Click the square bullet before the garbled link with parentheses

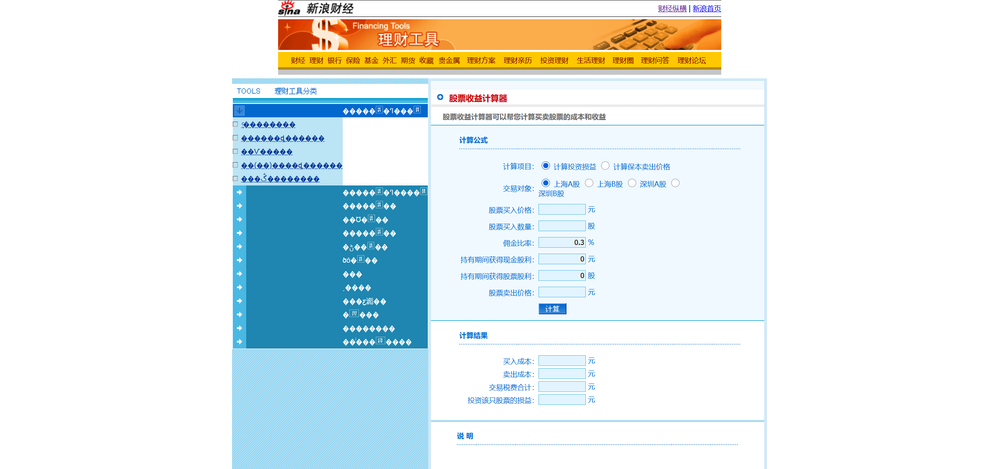236,165
